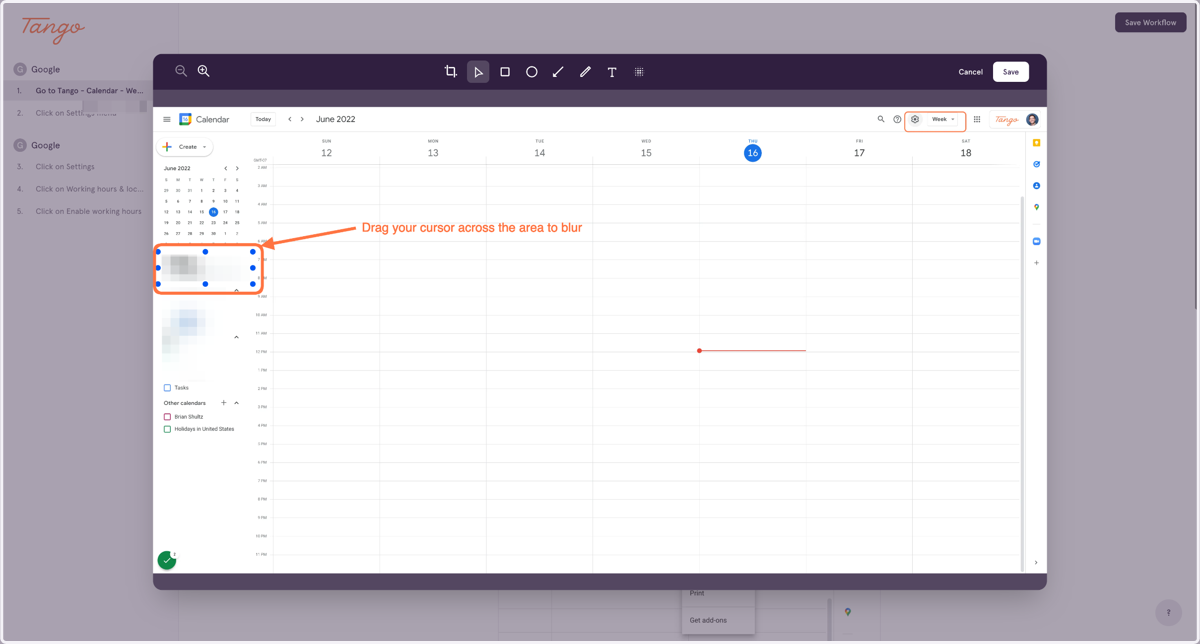Click the green checkmark badge at bottom left
Image resolution: width=1200 pixels, height=644 pixels.
[167, 561]
